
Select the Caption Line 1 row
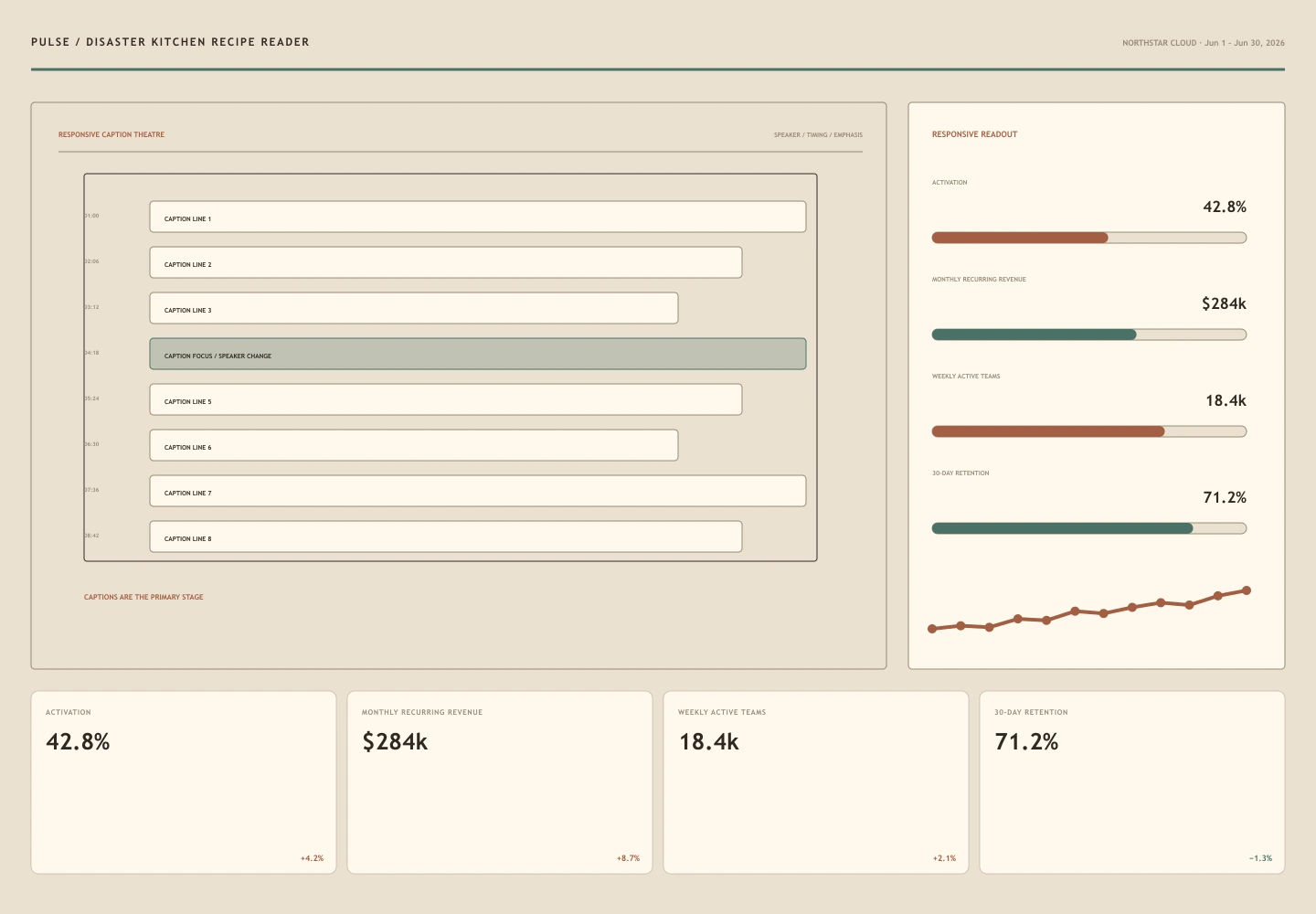coord(478,217)
